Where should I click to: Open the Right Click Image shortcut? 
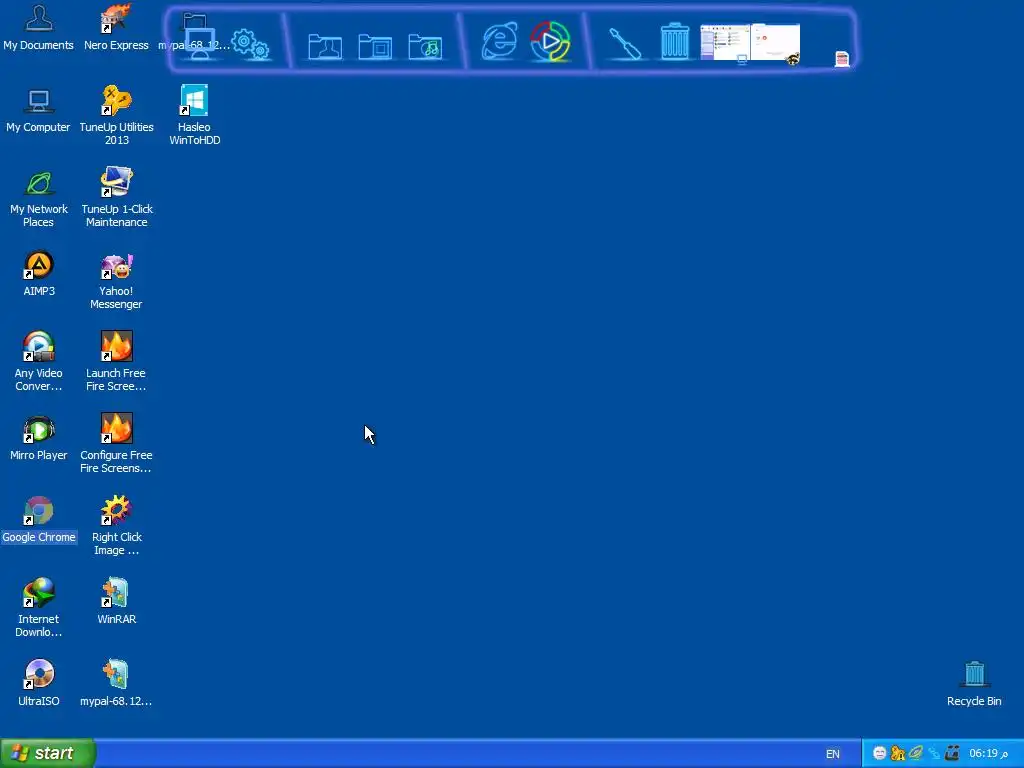click(x=116, y=526)
